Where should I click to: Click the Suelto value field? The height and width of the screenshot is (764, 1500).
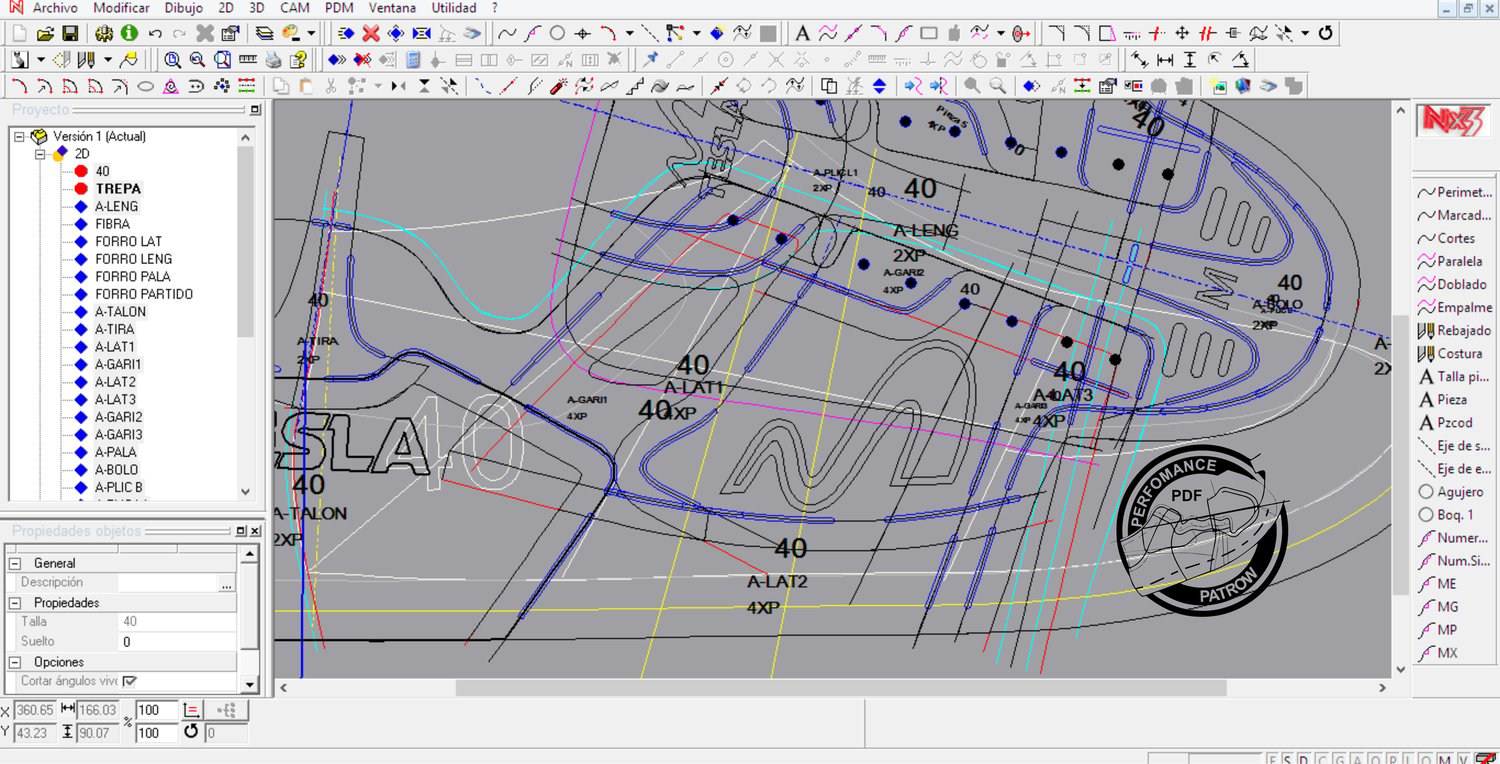pos(177,642)
